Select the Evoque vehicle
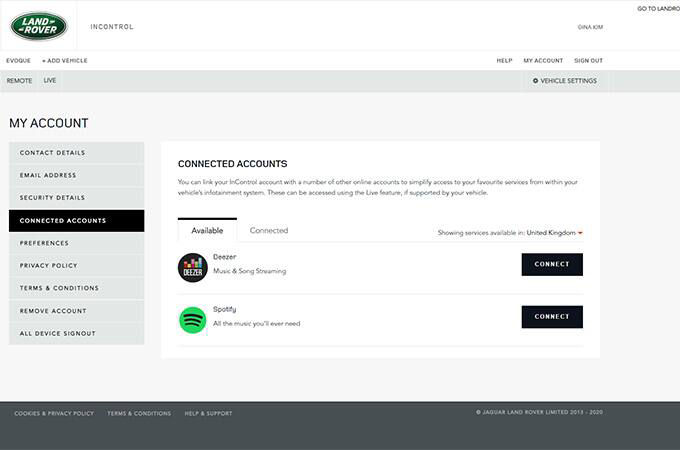 coord(18,61)
